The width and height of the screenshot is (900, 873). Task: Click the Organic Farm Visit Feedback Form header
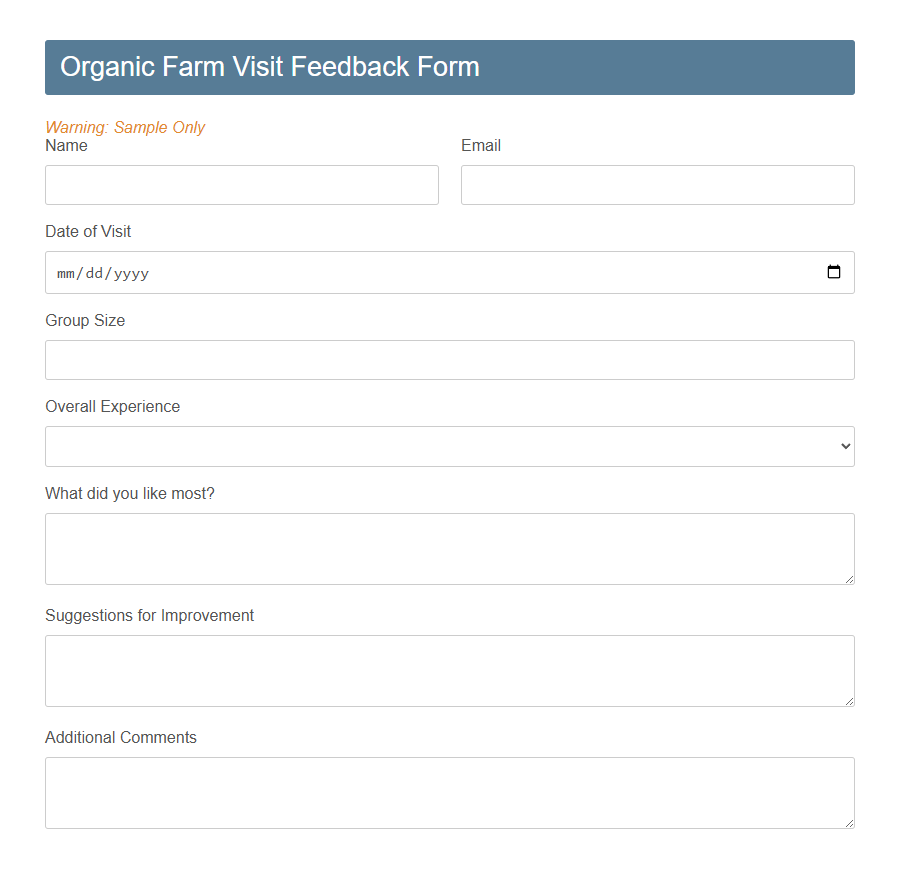[x=269, y=67]
